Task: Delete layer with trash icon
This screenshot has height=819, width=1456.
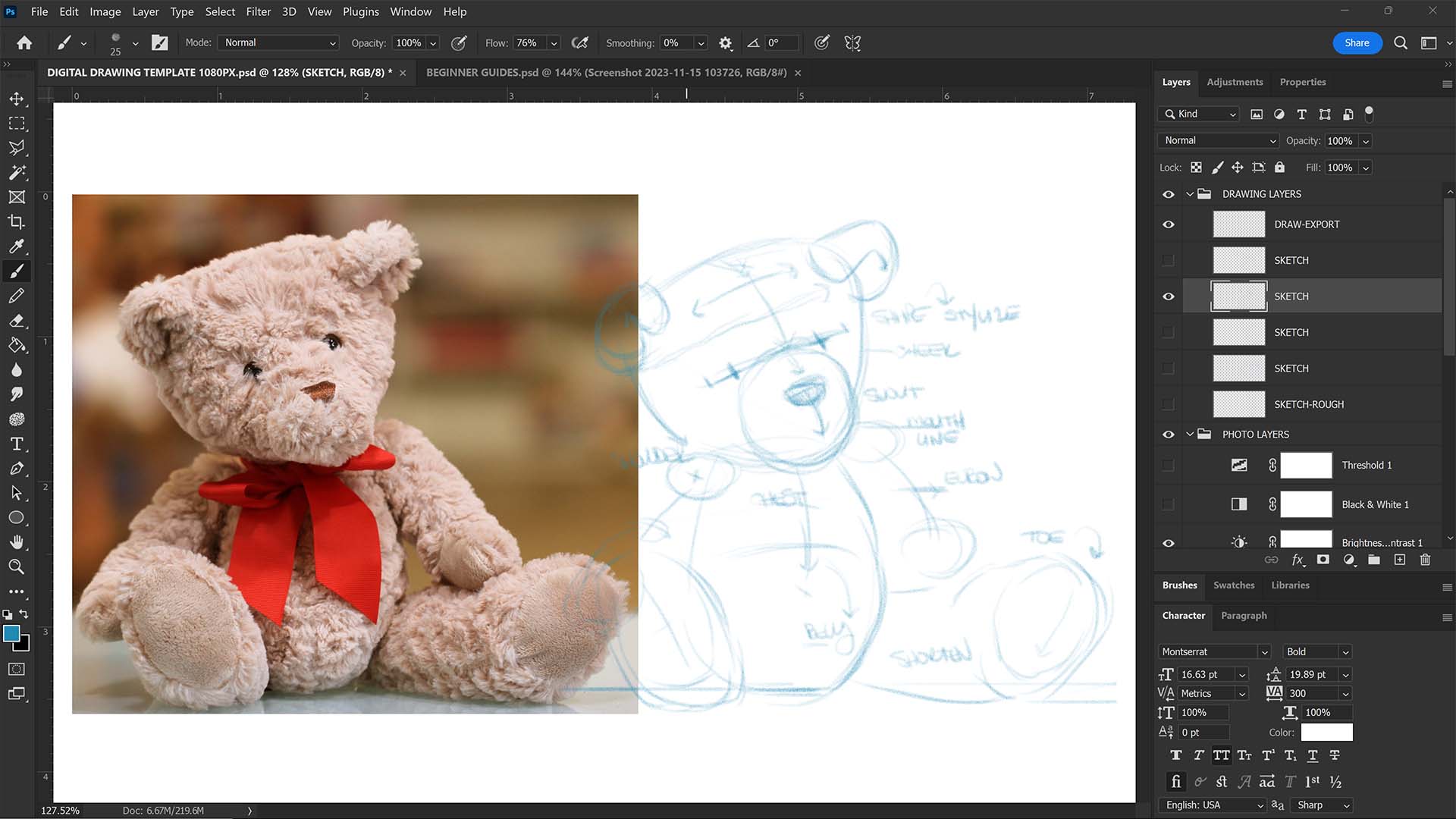Action: (x=1425, y=560)
